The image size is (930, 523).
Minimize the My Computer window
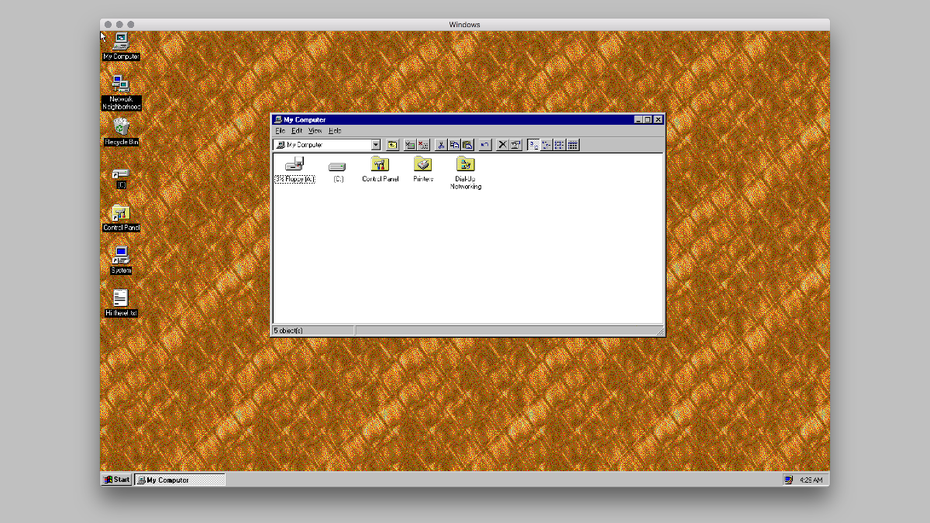coord(638,119)
